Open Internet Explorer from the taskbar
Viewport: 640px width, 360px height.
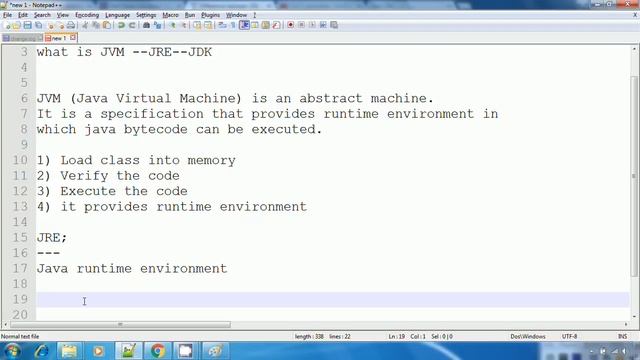[x=42, y=351]
